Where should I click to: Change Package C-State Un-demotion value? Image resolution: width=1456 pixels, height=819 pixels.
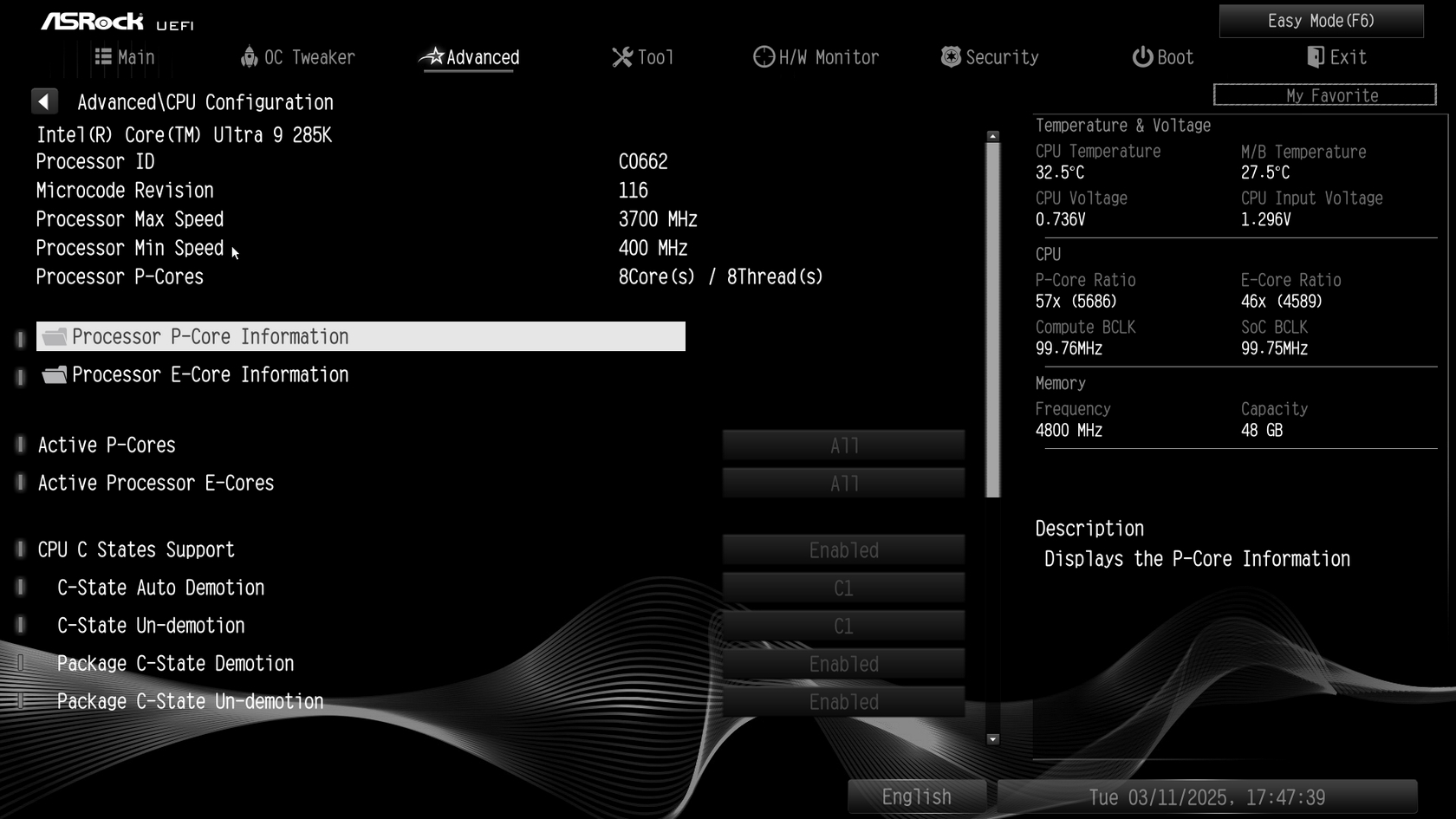[x=843, y=702]
